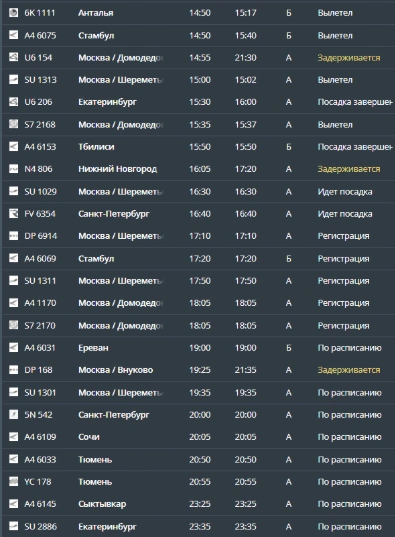Click Задерживается status of N4 806
This screenshot has width=395, height=537.
tap(349, 169)
